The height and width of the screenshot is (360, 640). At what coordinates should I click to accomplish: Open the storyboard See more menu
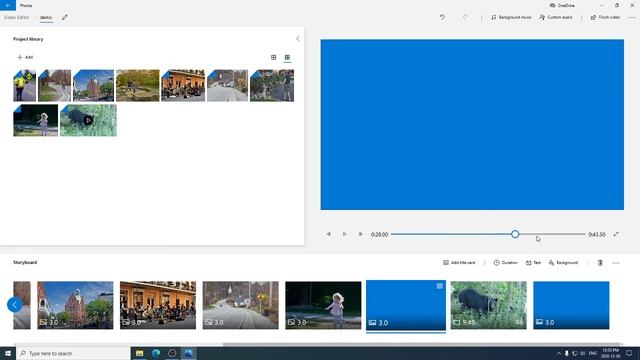(616, 263)
